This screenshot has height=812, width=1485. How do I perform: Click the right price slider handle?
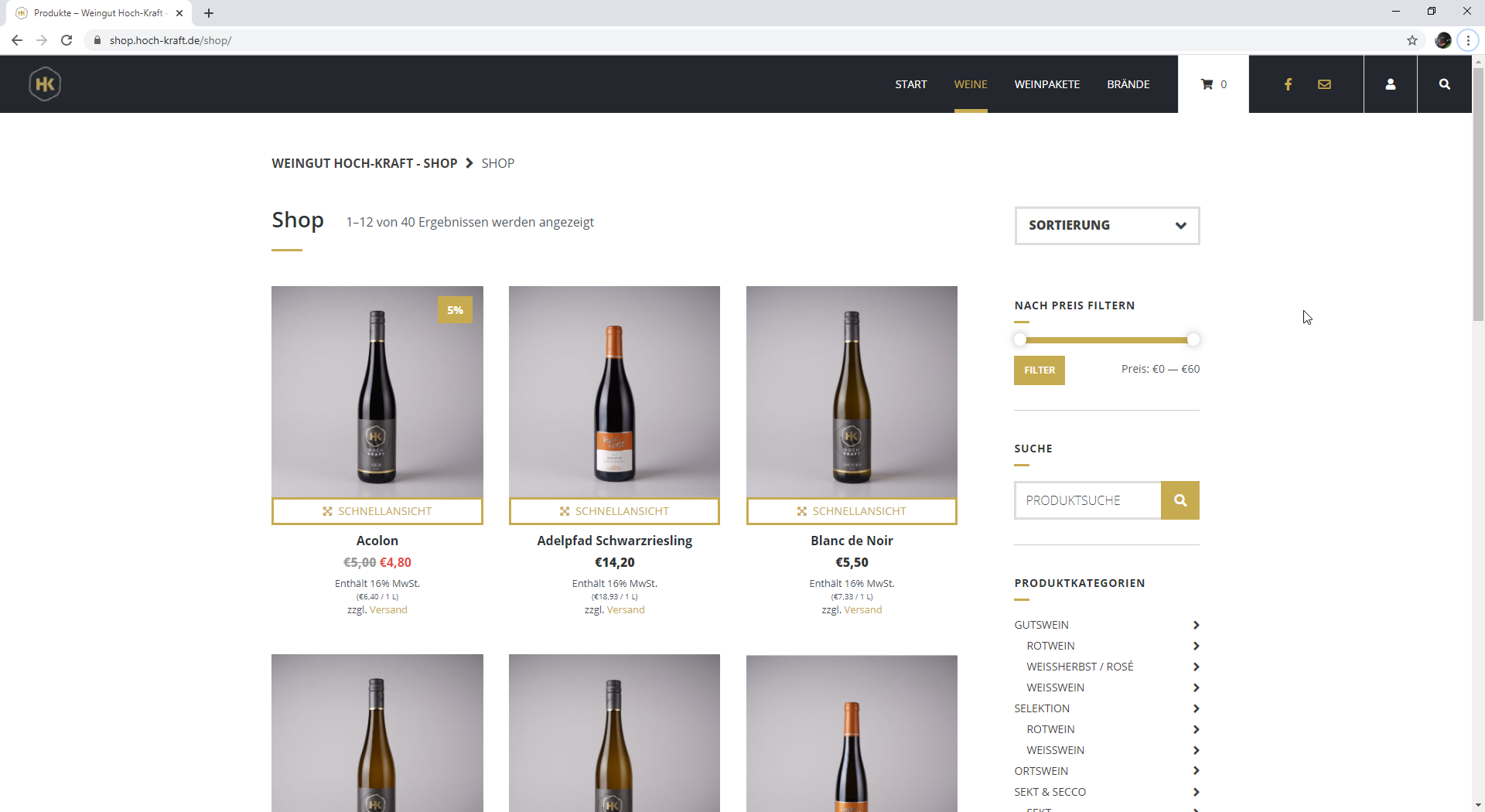(x=1193, y=339)
